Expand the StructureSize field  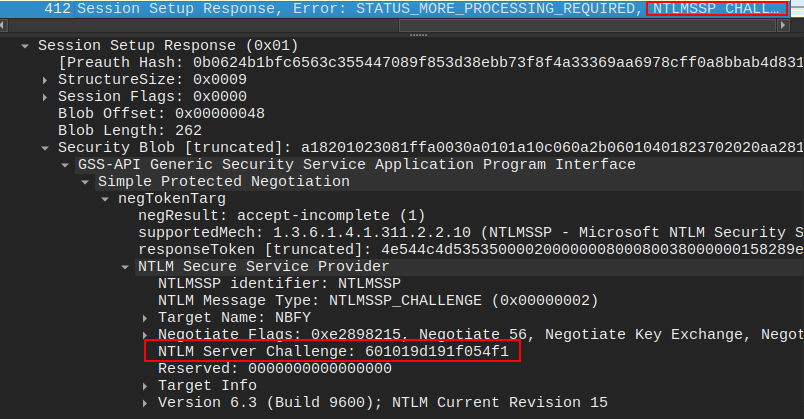(45, 80)
